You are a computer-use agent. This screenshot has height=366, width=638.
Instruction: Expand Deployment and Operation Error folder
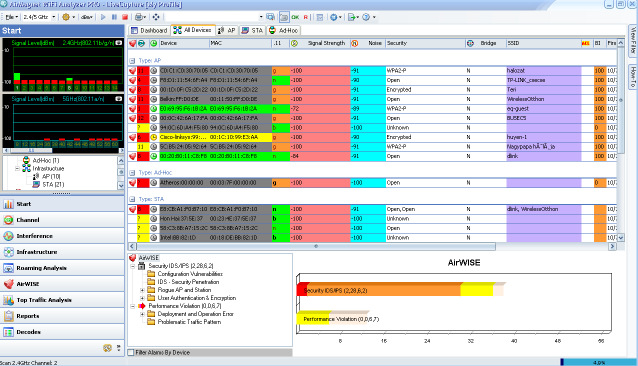[x=142, y=314]
